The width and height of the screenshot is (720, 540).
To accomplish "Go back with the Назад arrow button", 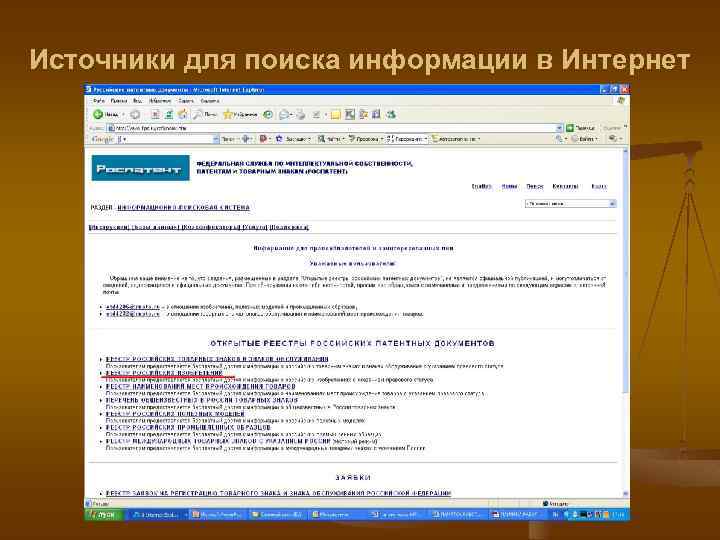I will (106, 114).
